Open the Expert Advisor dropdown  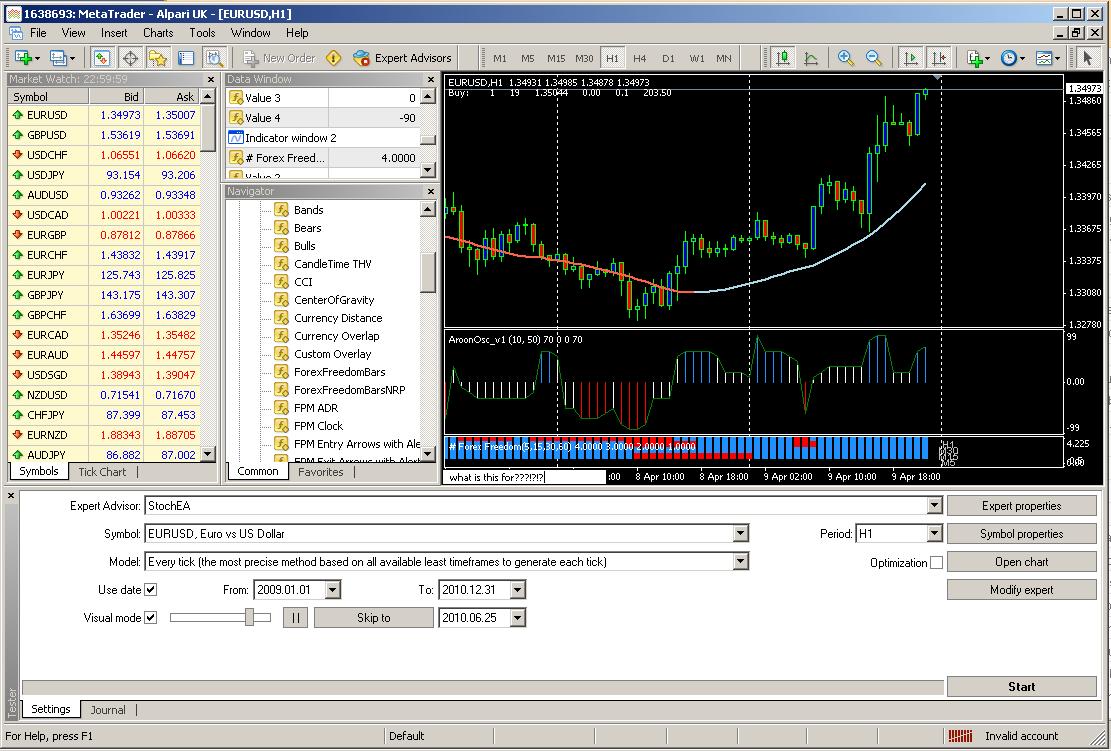(935, 506)
